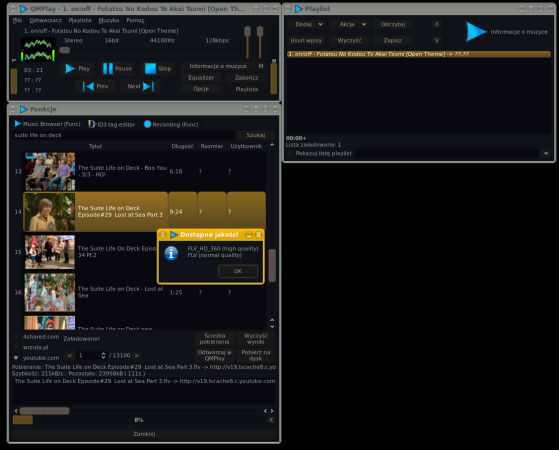Screen dimensions: 559x450
Task: Open the Pomoc menu
Action: point(135,20)
